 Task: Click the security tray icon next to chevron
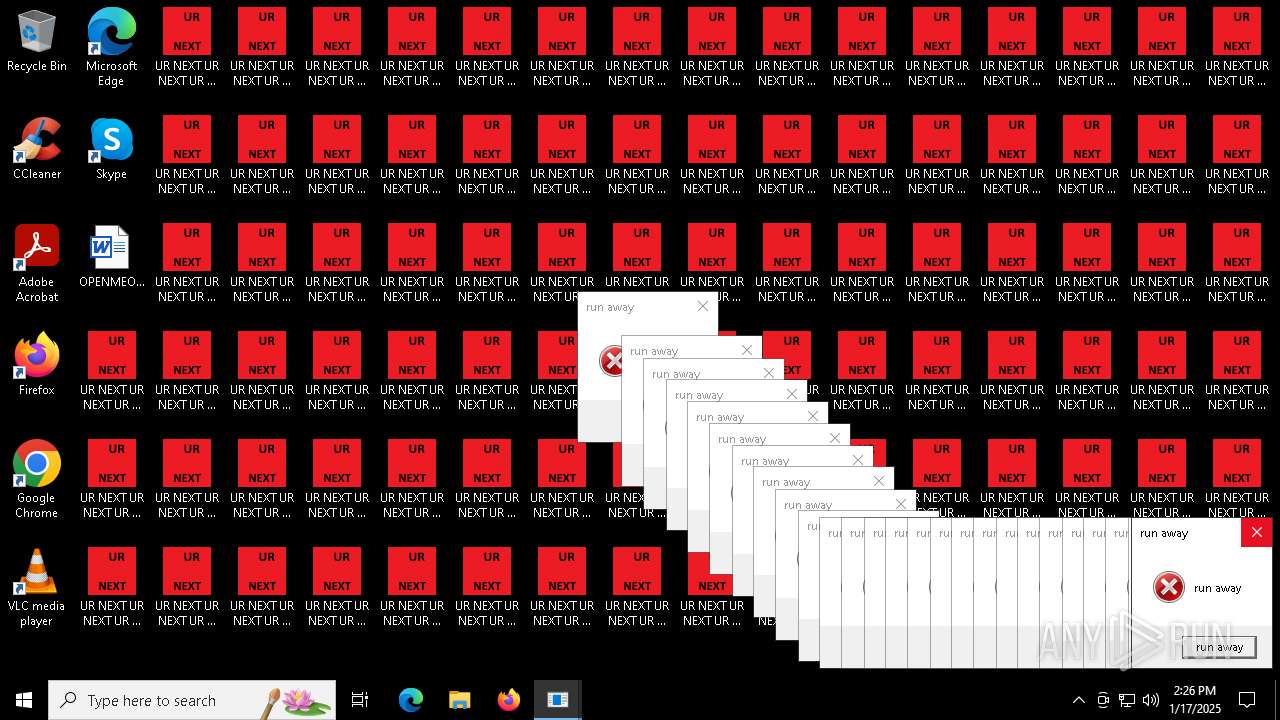pyautogui.click(x=1103, y=700)
